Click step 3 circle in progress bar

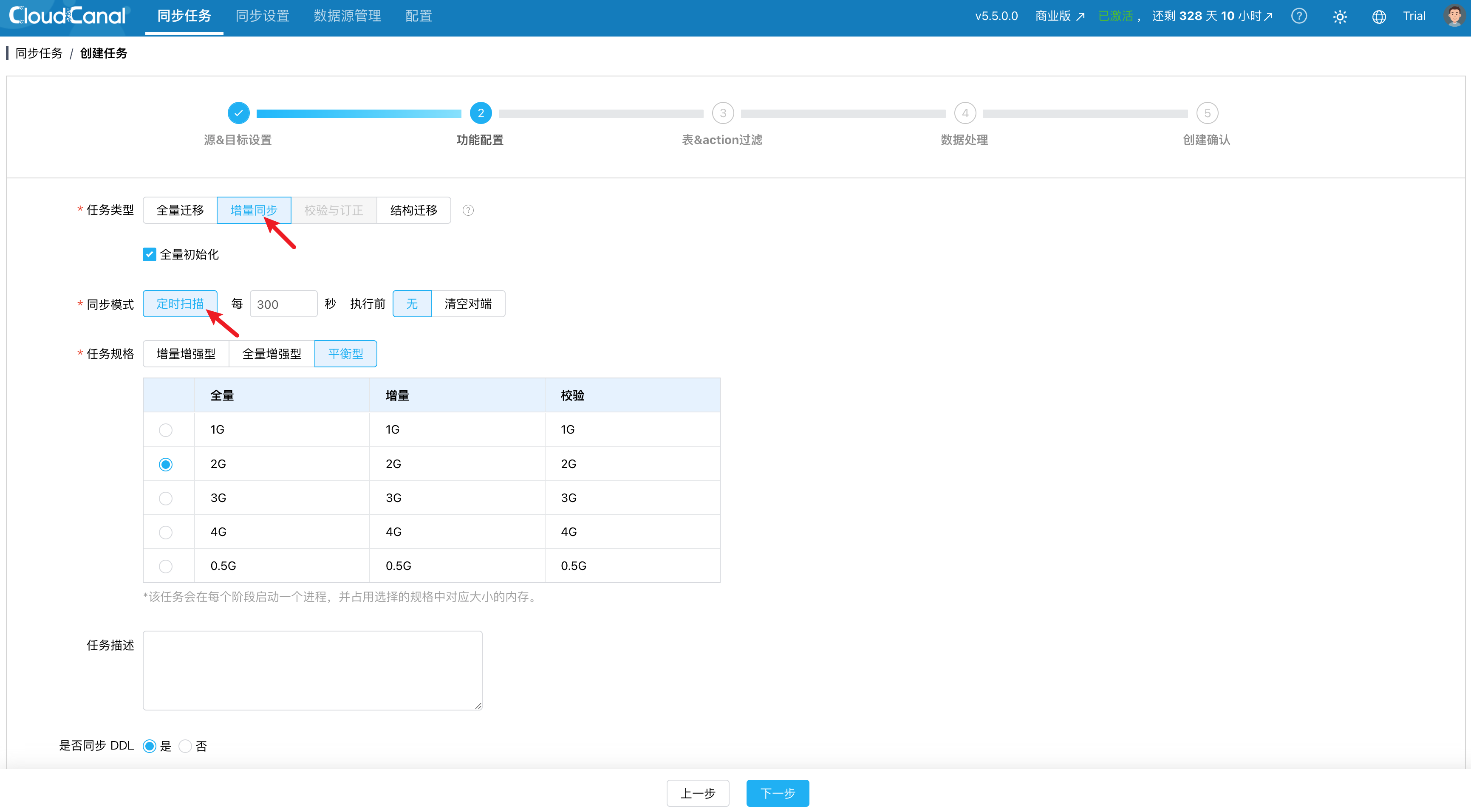(x=722, y=113)
